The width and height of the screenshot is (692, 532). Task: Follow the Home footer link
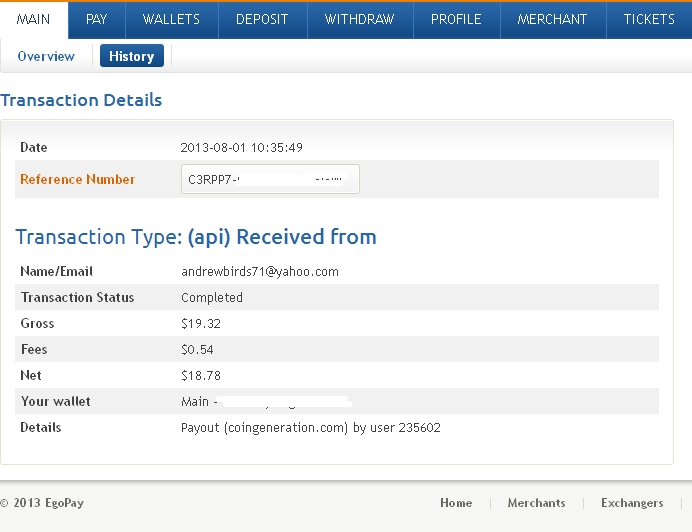456,503
